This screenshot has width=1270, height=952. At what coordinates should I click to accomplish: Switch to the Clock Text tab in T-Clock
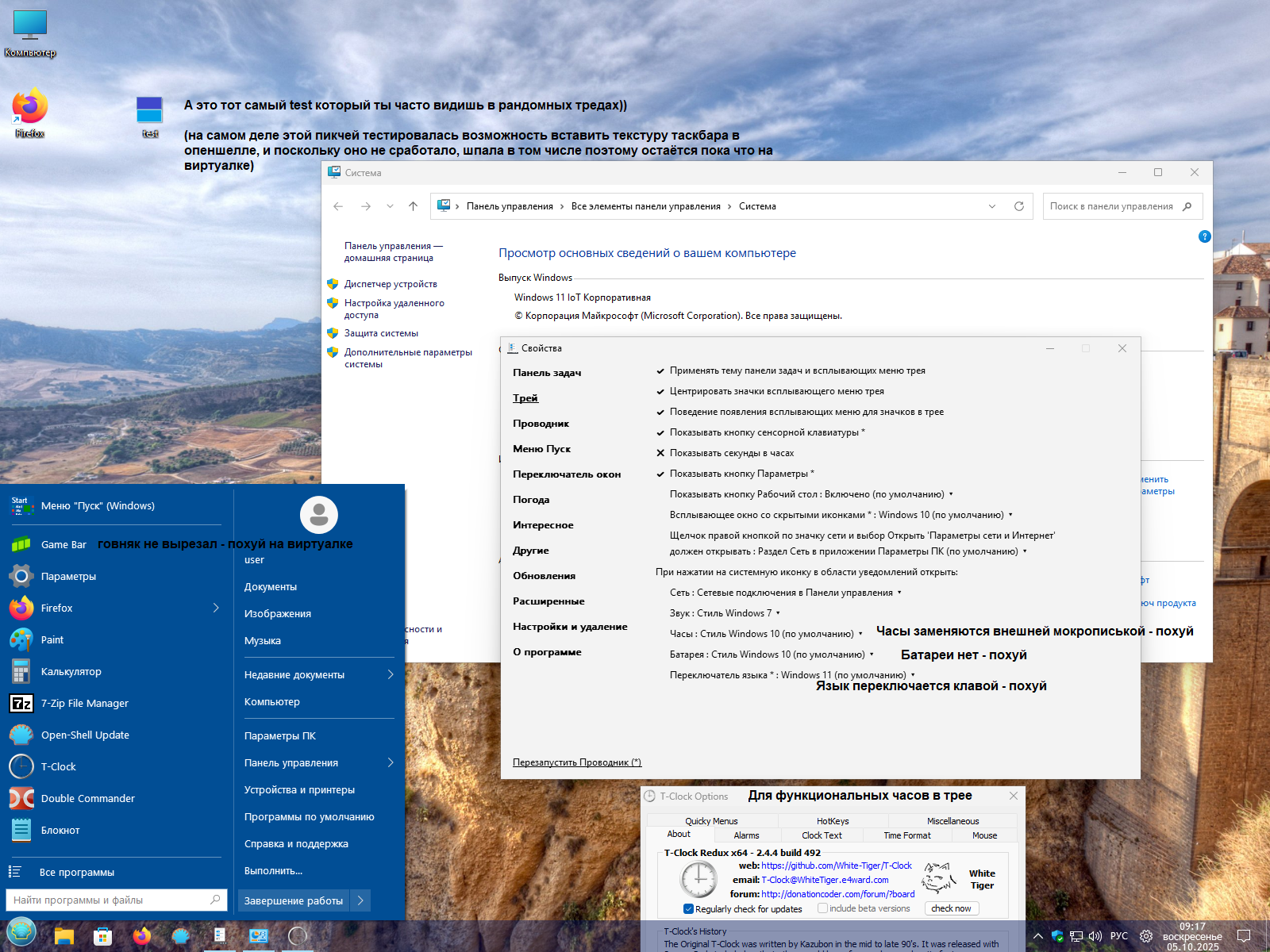pos(822,835)
